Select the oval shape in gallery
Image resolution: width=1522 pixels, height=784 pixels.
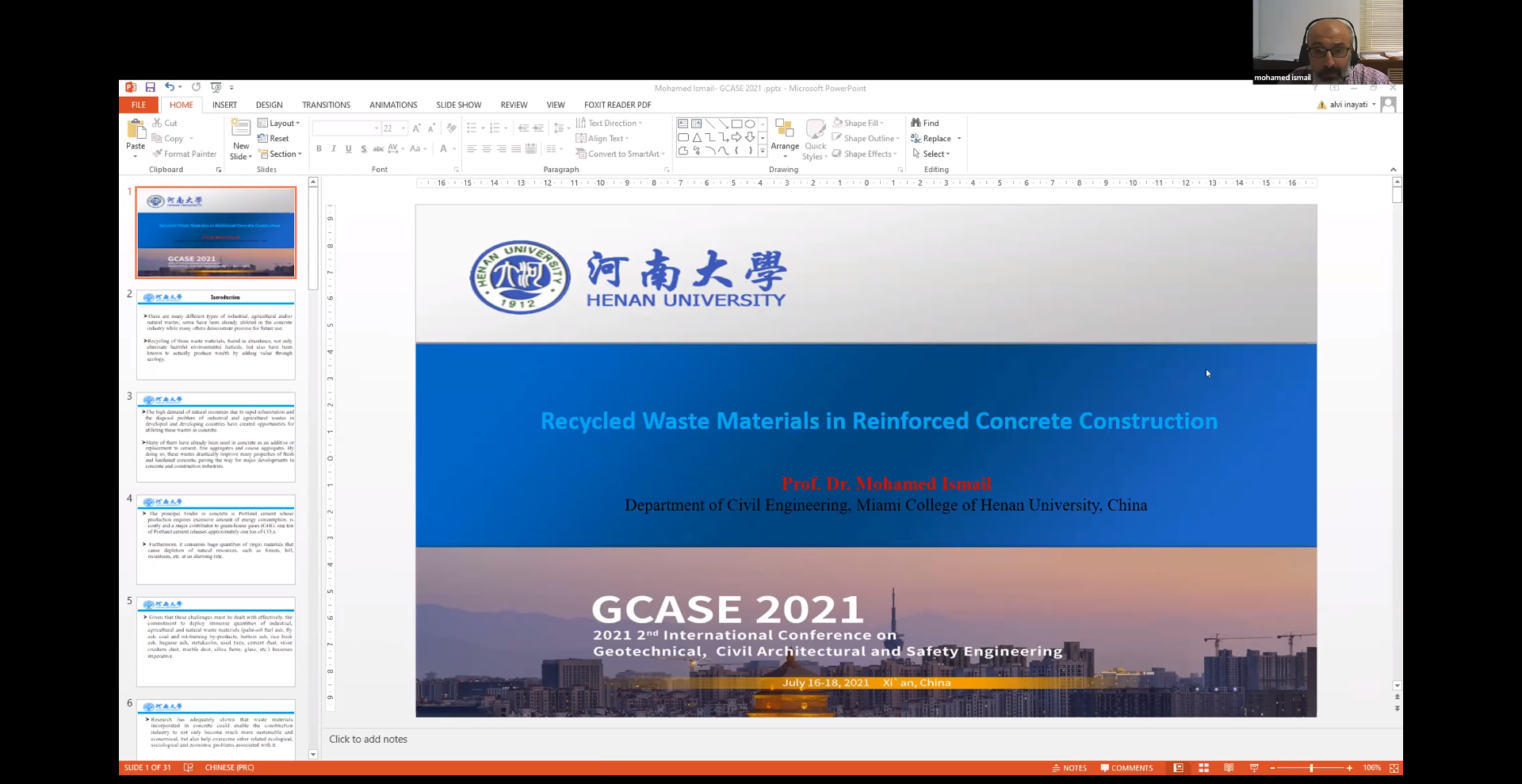click(750, 124)
